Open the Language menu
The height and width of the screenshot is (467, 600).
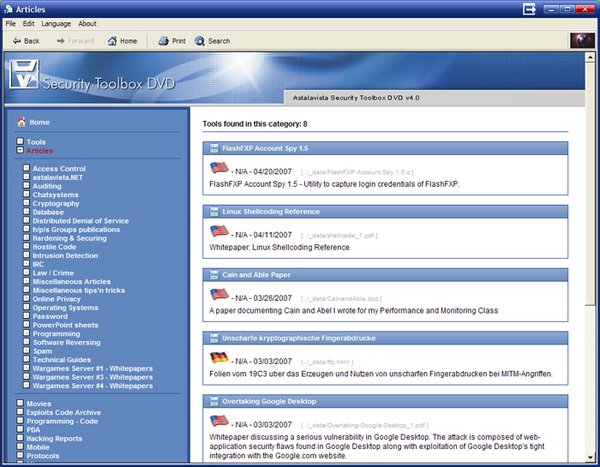click(56, 23)
